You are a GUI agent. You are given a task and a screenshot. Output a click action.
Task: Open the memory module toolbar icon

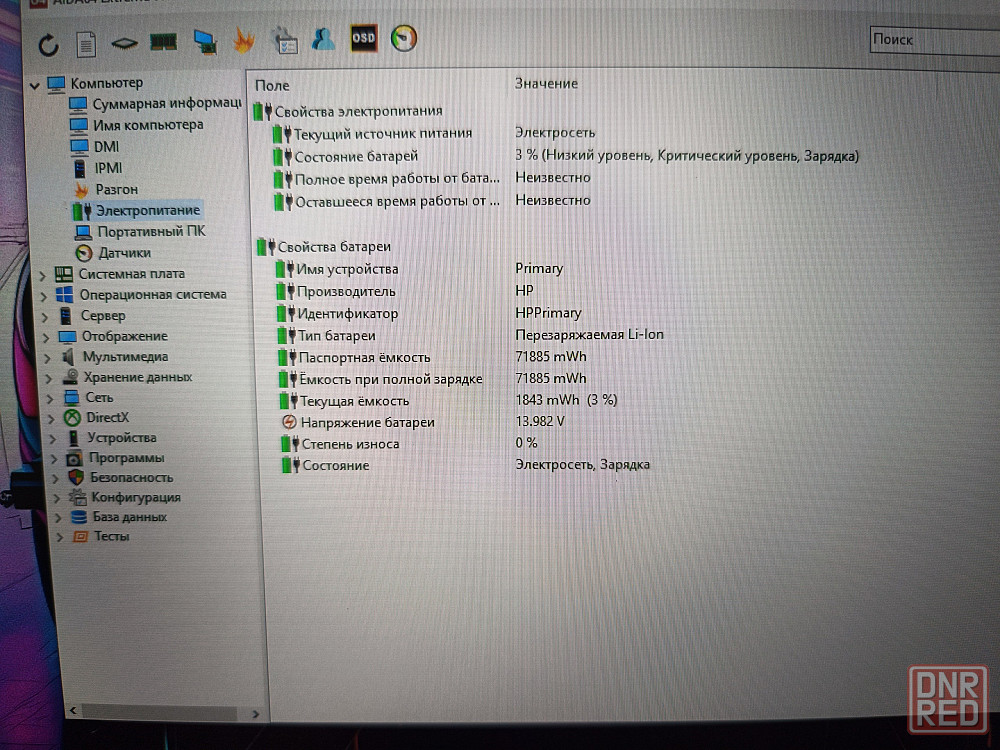[163, 43]
